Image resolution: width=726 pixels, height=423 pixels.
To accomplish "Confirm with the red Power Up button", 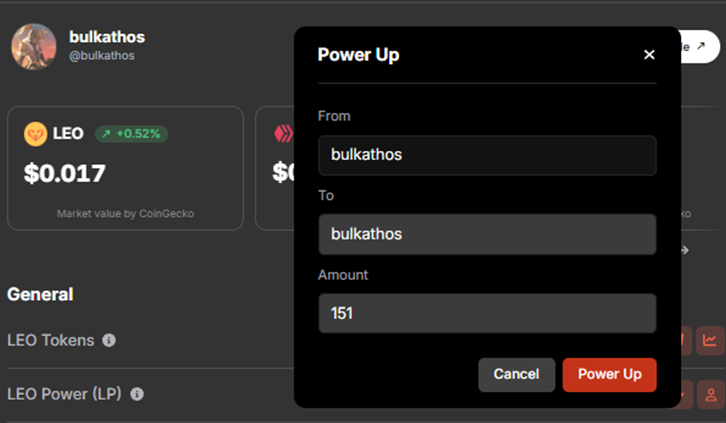I will pyautogui.click(x=609, y=374).
